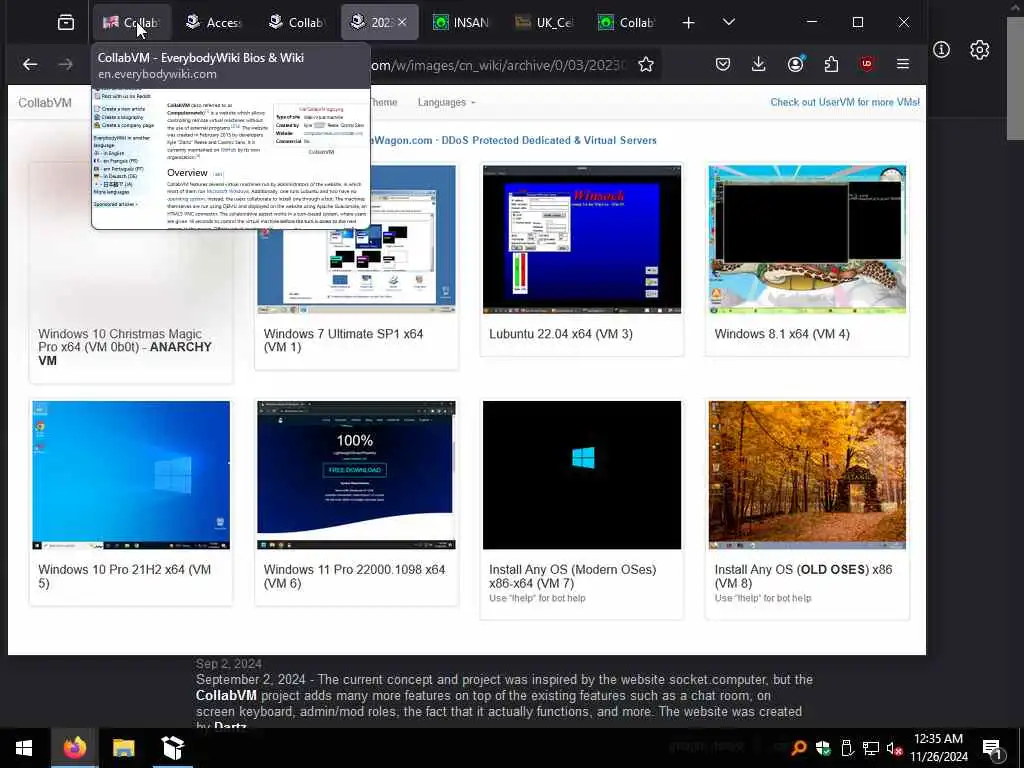Screen dimensions: 1024x768
Task: Click the magnifier tray icon
Action: tap(798, 748)
